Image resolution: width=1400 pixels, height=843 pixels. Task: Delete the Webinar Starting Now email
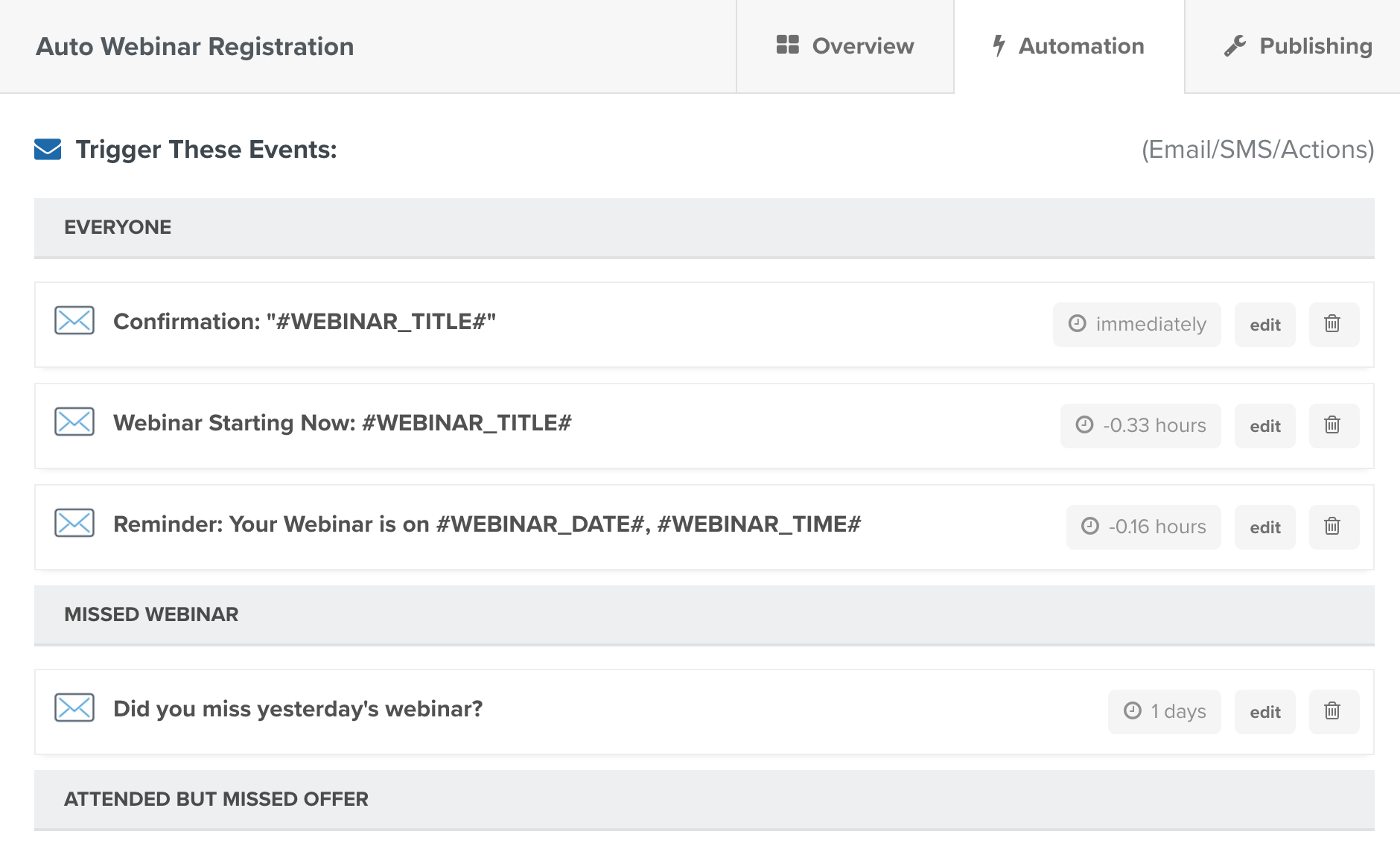tap(1334, 425)
